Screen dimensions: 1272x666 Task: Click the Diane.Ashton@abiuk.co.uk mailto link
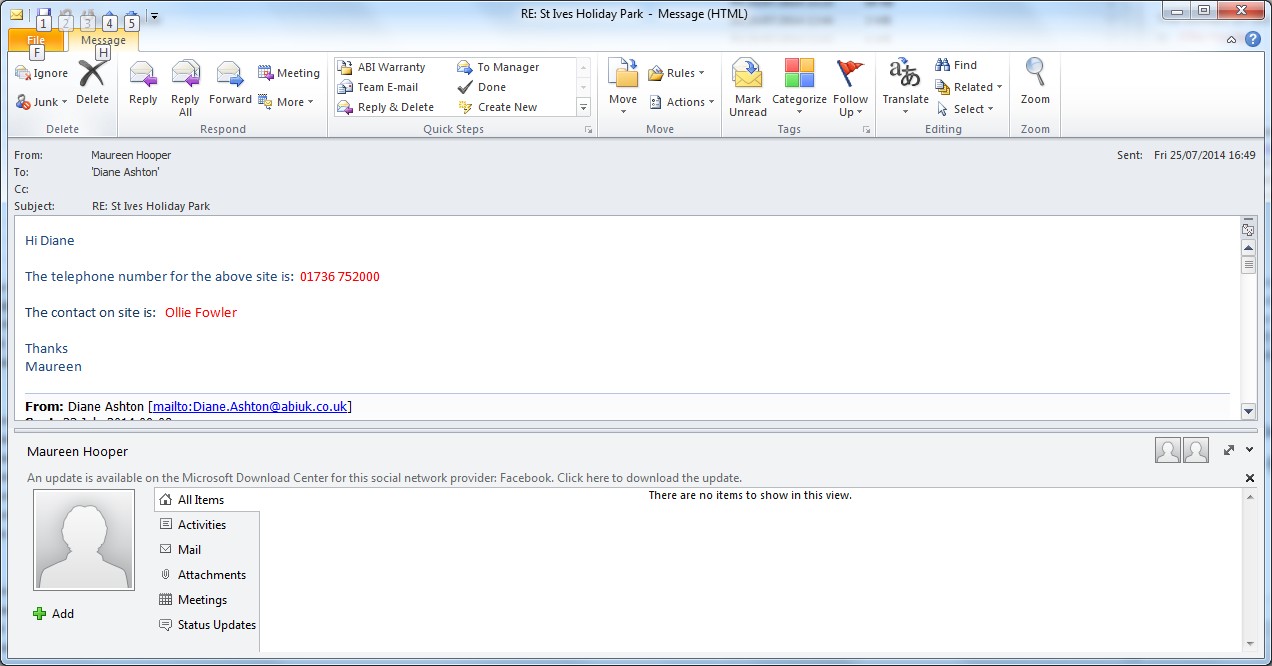[250, 407]
